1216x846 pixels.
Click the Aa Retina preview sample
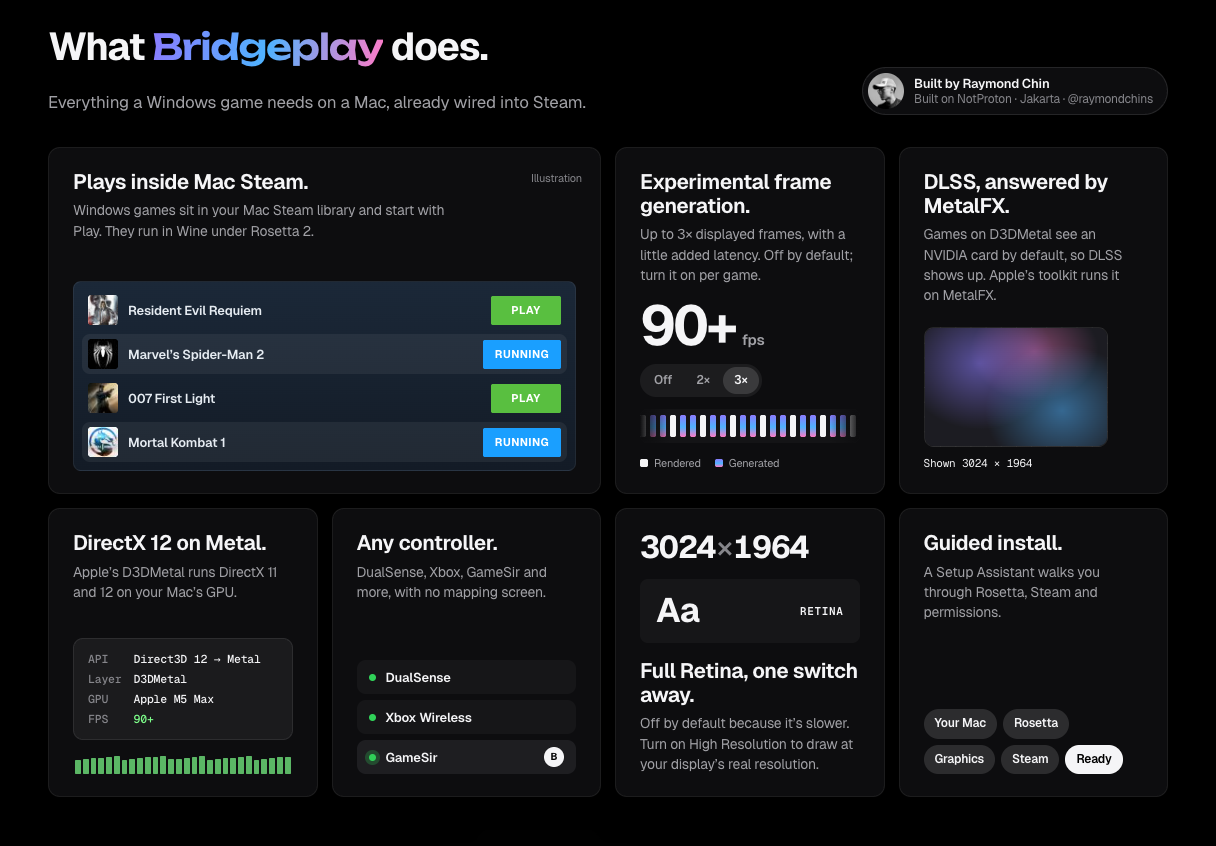tap(750, 611)
